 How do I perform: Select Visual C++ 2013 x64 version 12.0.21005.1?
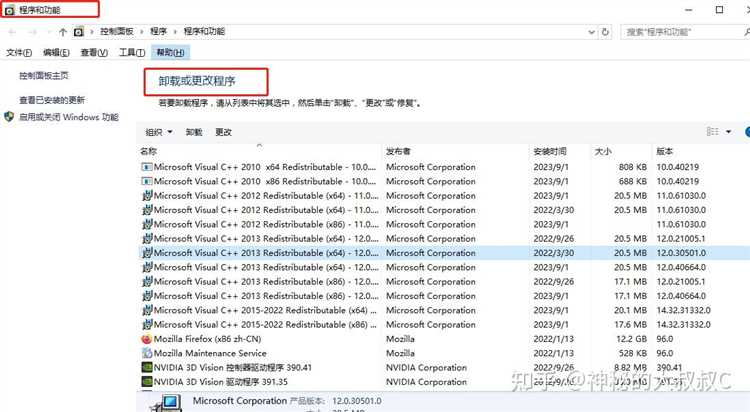[445, 239]
